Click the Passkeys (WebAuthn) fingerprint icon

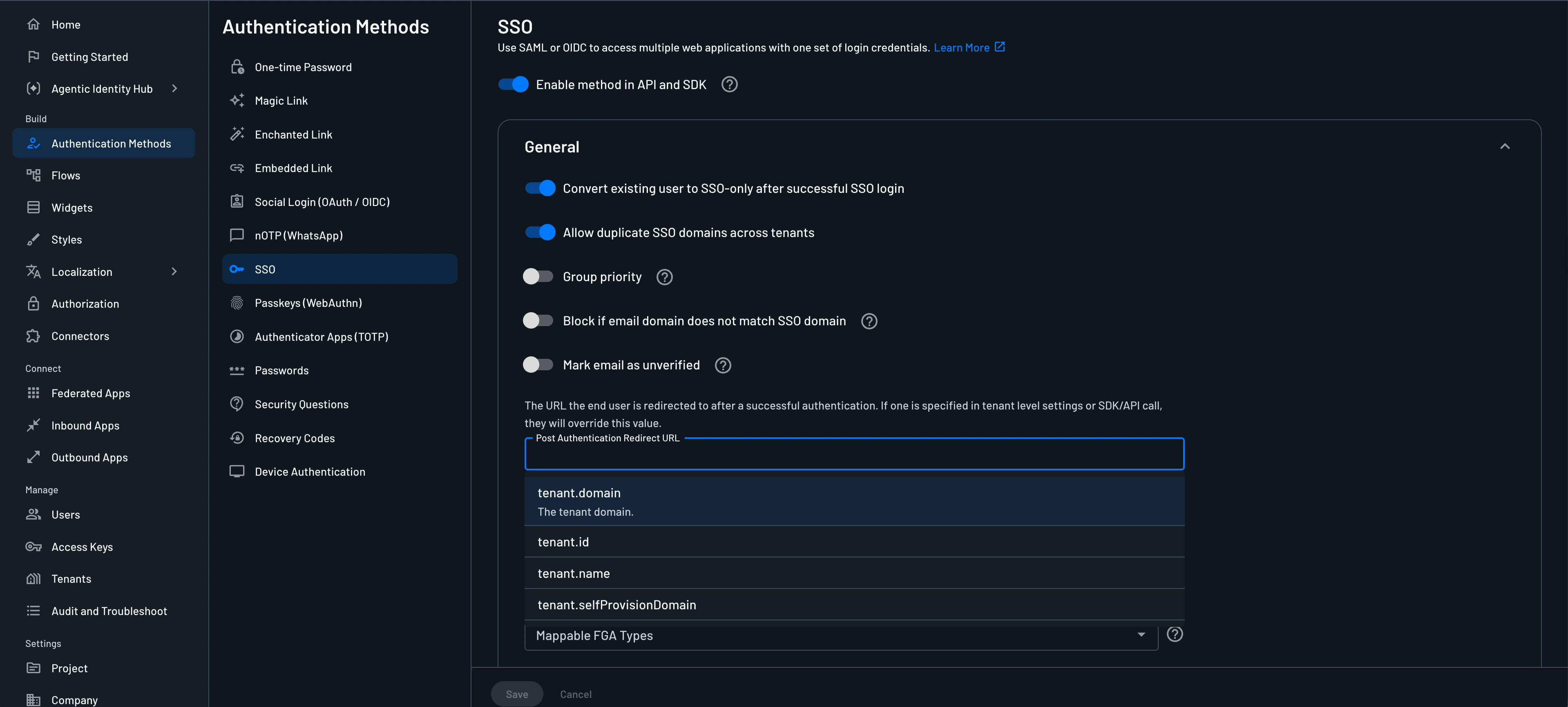(x=237, y=303)
